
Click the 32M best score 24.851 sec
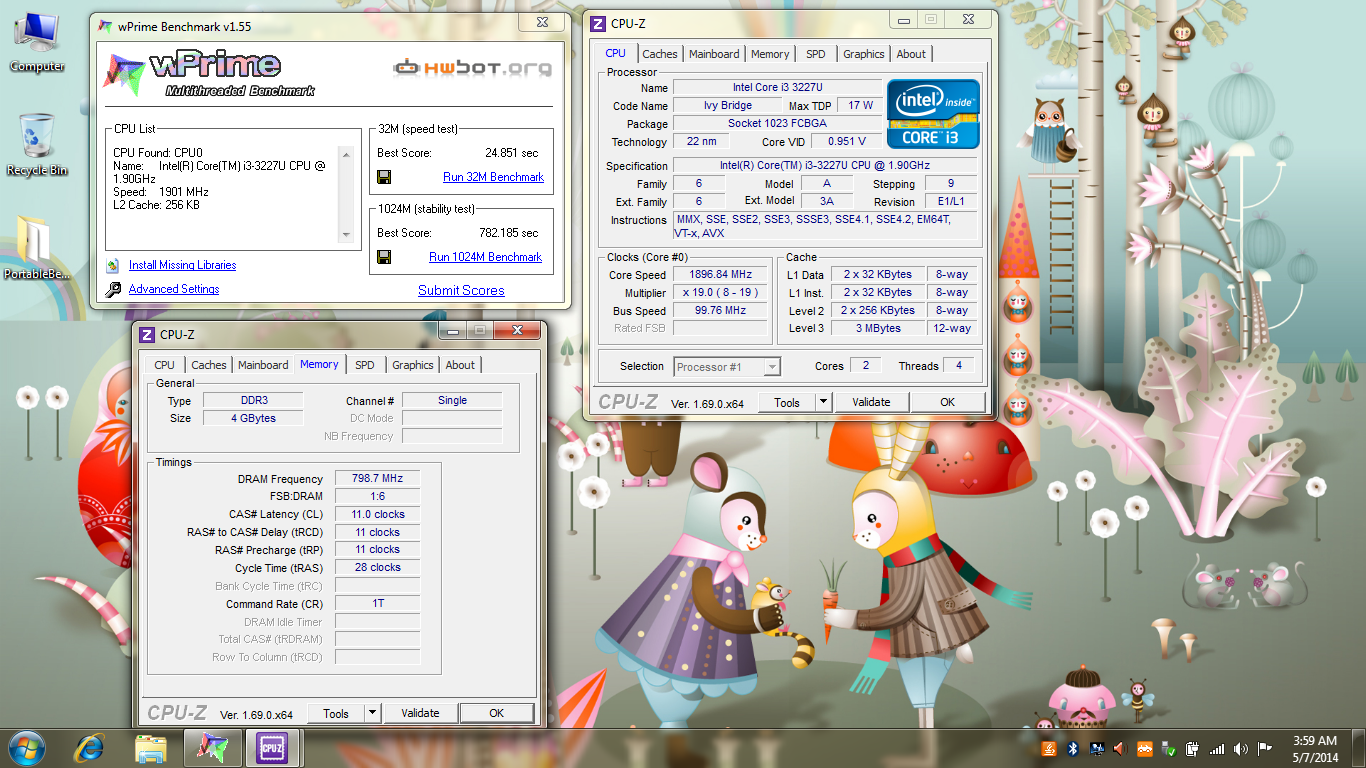(512, 153)
